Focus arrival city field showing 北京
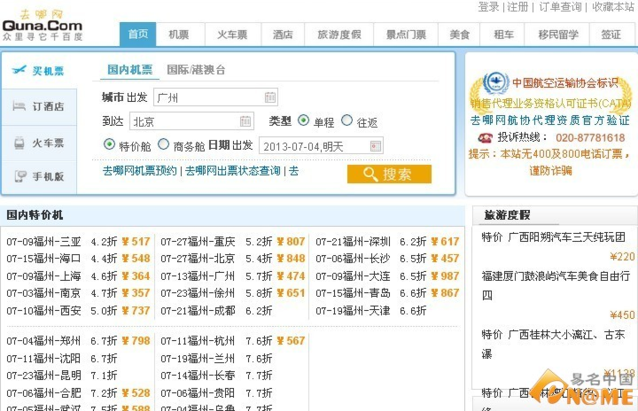Screen dimensions: 638x411 192,121
